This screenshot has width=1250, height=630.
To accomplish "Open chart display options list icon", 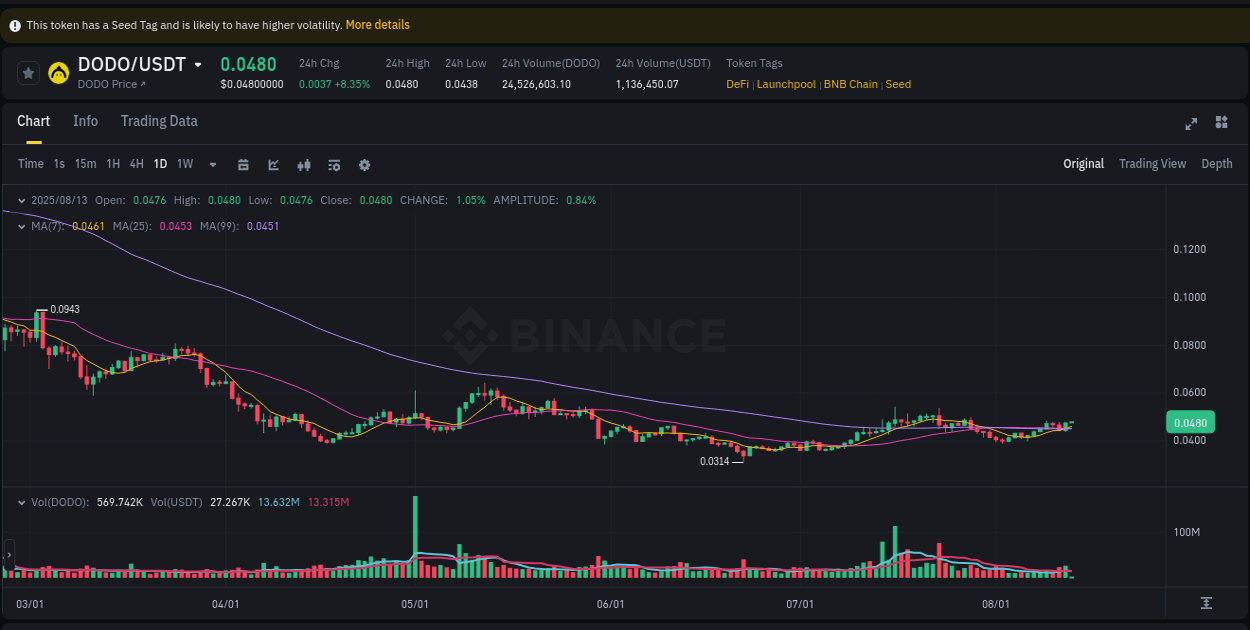I will pos(334,164).
